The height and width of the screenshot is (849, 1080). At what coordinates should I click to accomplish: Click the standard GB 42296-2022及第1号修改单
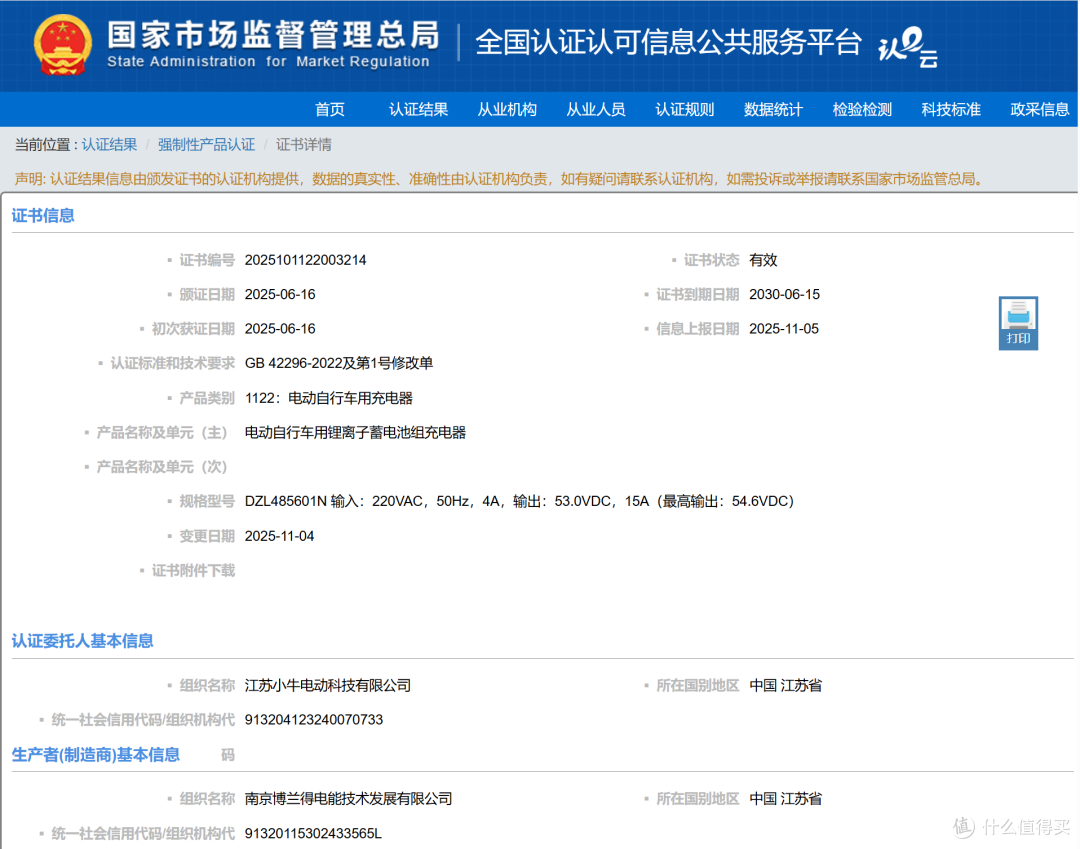point(339,363)
